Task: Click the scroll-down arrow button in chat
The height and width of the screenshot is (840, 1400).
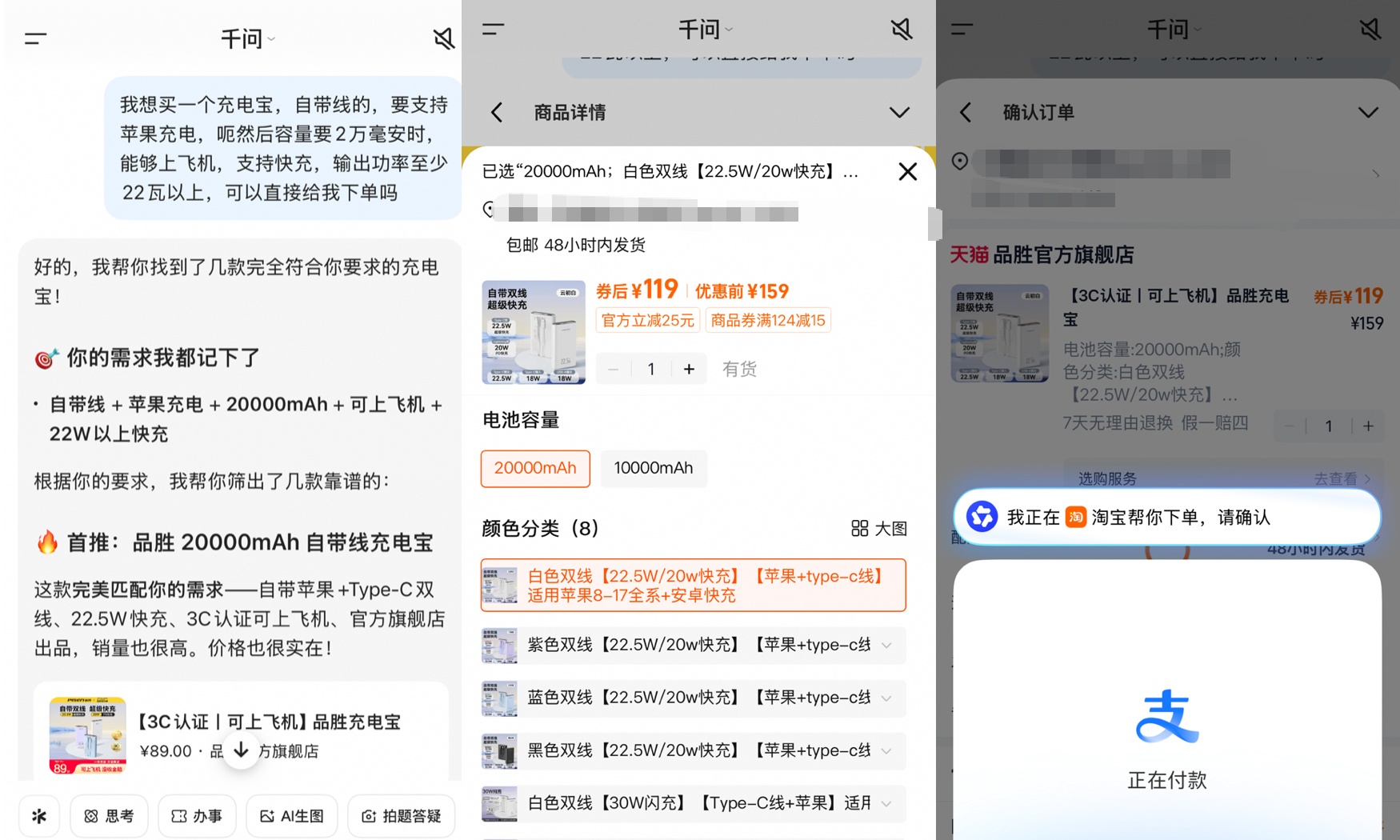Action: pyautogui.click(x=241, y=750)
